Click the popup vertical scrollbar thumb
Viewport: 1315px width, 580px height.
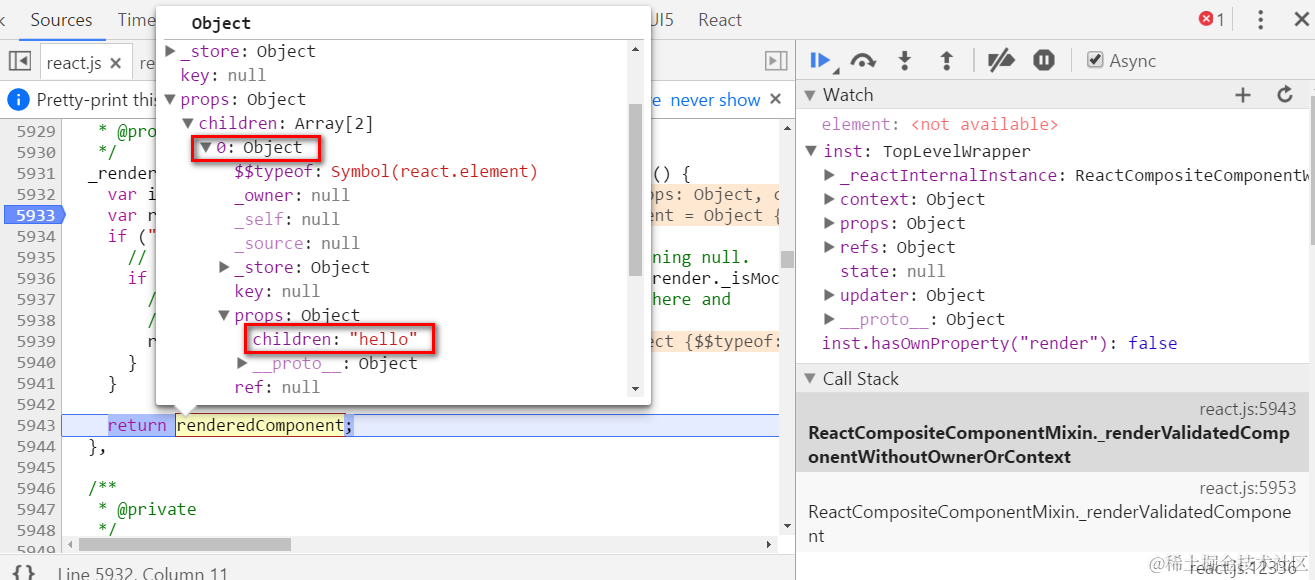pos(635,188)
